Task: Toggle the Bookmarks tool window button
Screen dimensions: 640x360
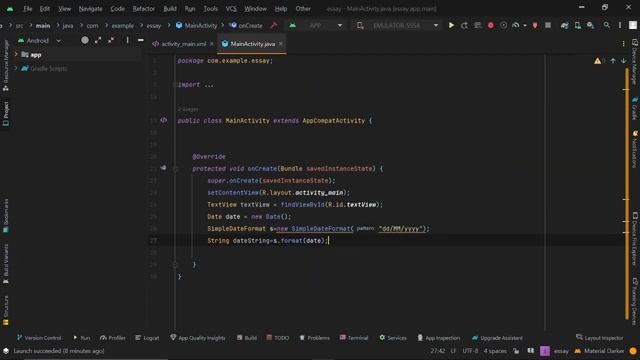Action: tap(6, 216)
